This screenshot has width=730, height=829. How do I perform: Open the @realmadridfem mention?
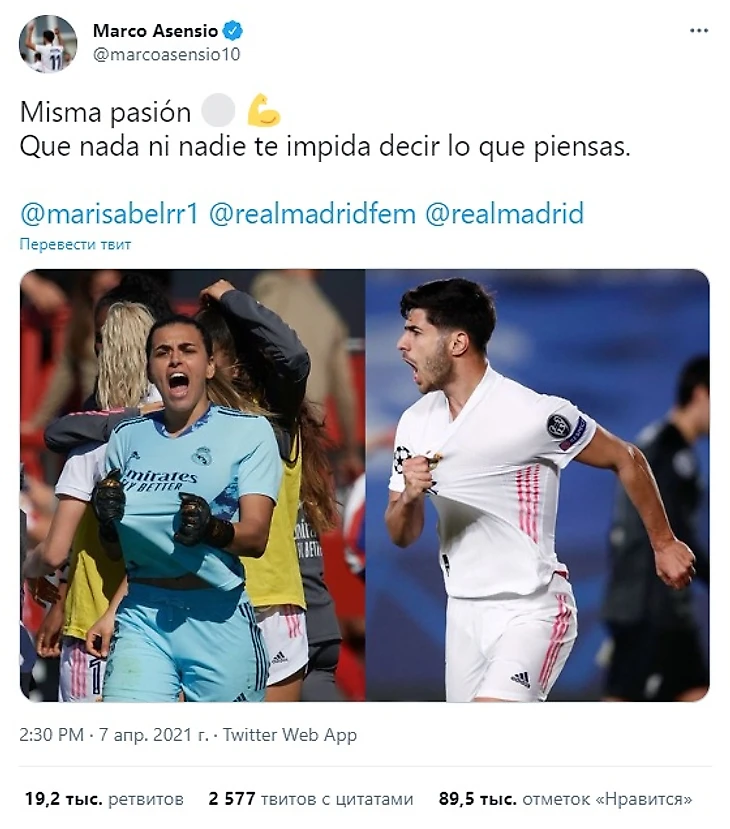[312, 214]
